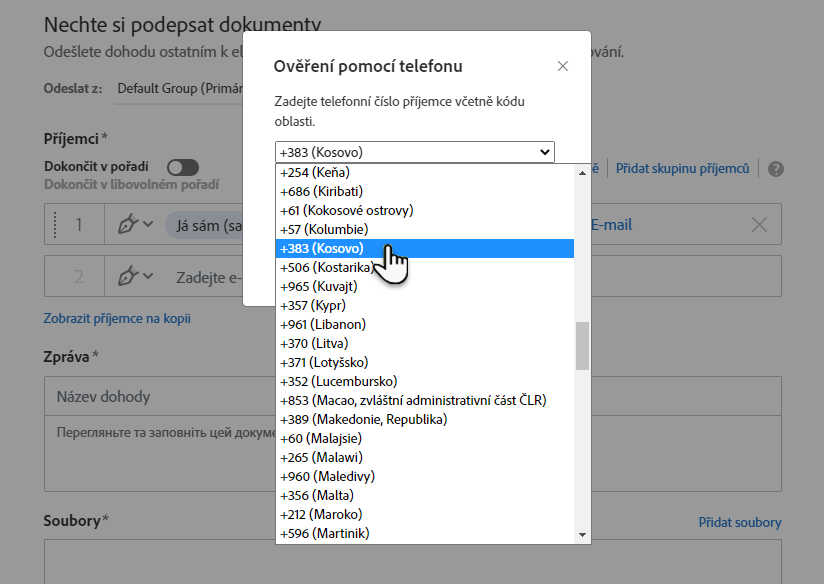The image size is (824, 584).
Task: Click the help question mark icon
Action: point(776,169)
